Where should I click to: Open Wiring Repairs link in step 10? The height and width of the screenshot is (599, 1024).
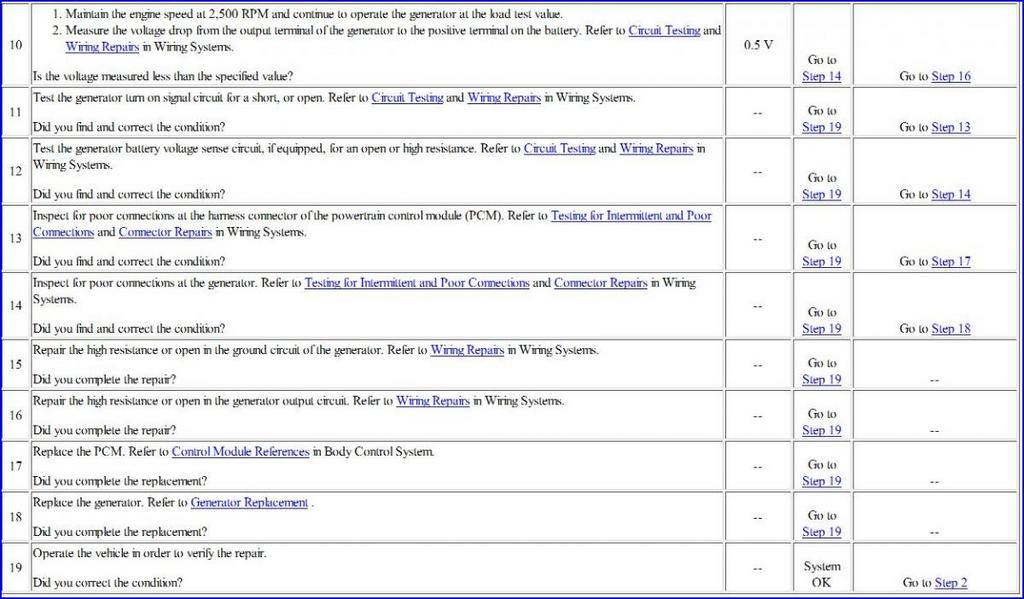(102, 47)
